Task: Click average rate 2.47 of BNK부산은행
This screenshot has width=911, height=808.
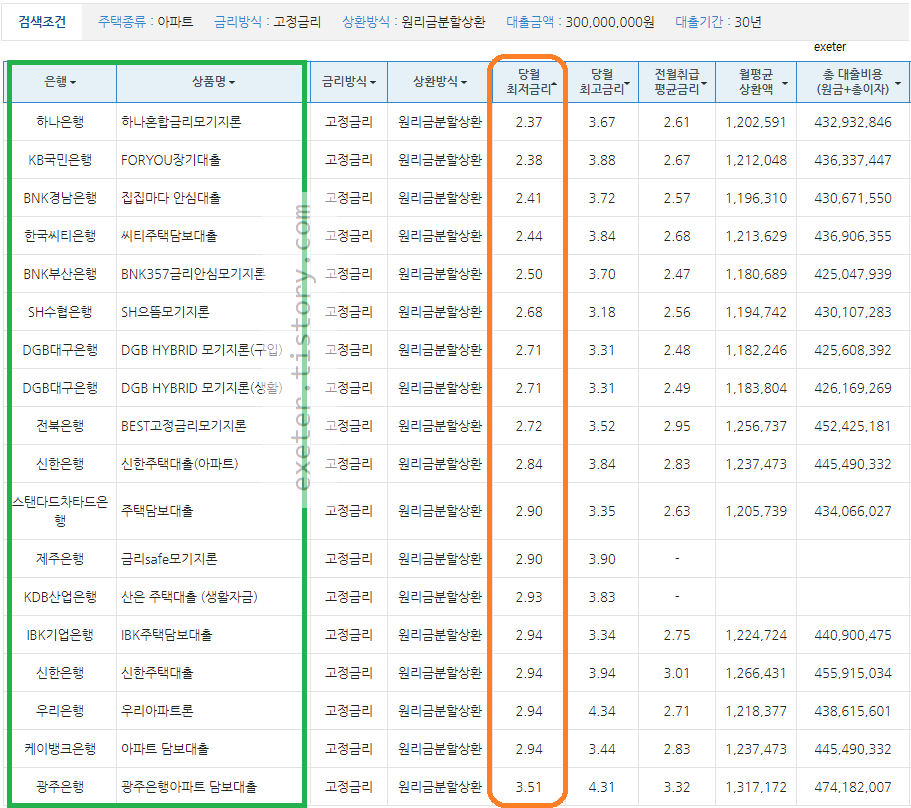Action: (x=677, y=274)
